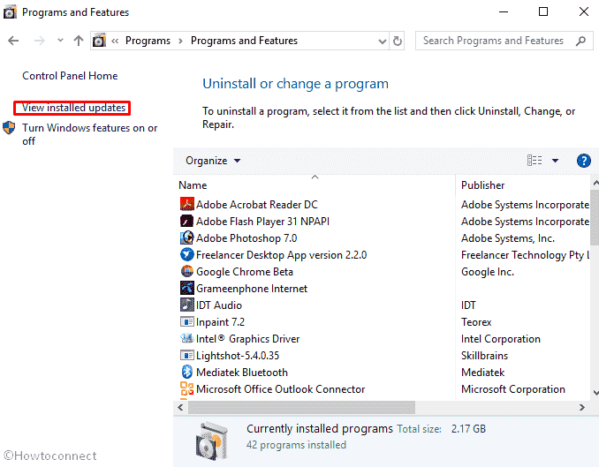599x467 pixels.
Task: Select Intel Graphics Driver entry
Action: (248, 339)
